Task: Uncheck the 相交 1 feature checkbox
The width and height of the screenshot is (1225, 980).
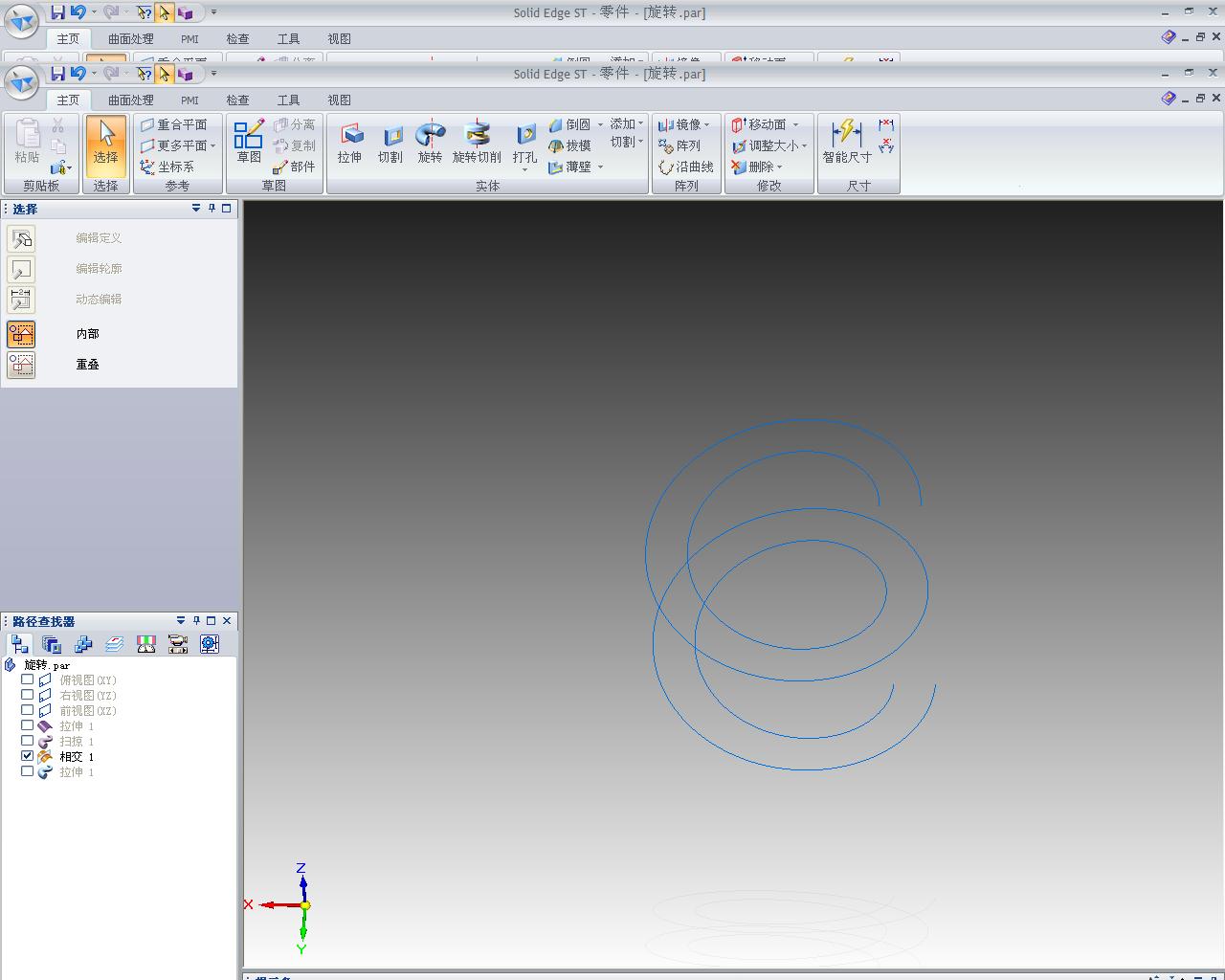Action: (x=27, y=756)
